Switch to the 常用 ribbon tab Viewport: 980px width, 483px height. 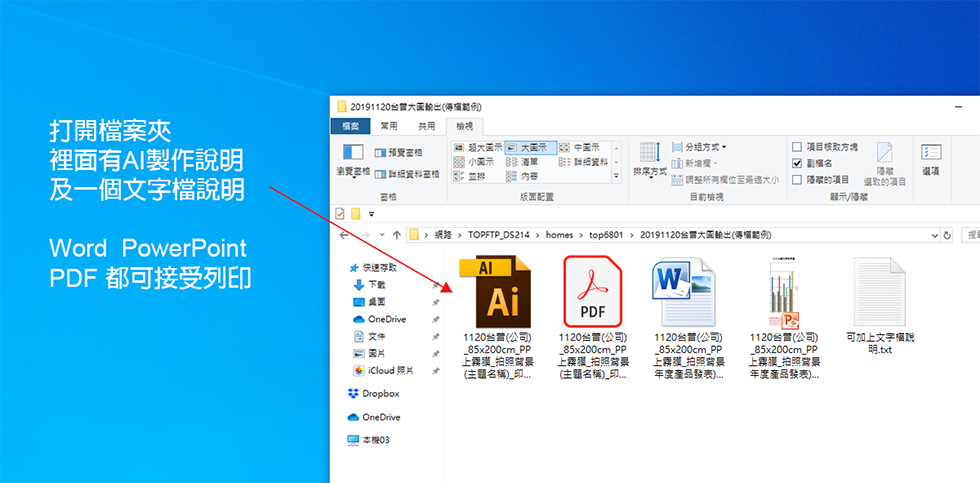(x=389, y=126)
